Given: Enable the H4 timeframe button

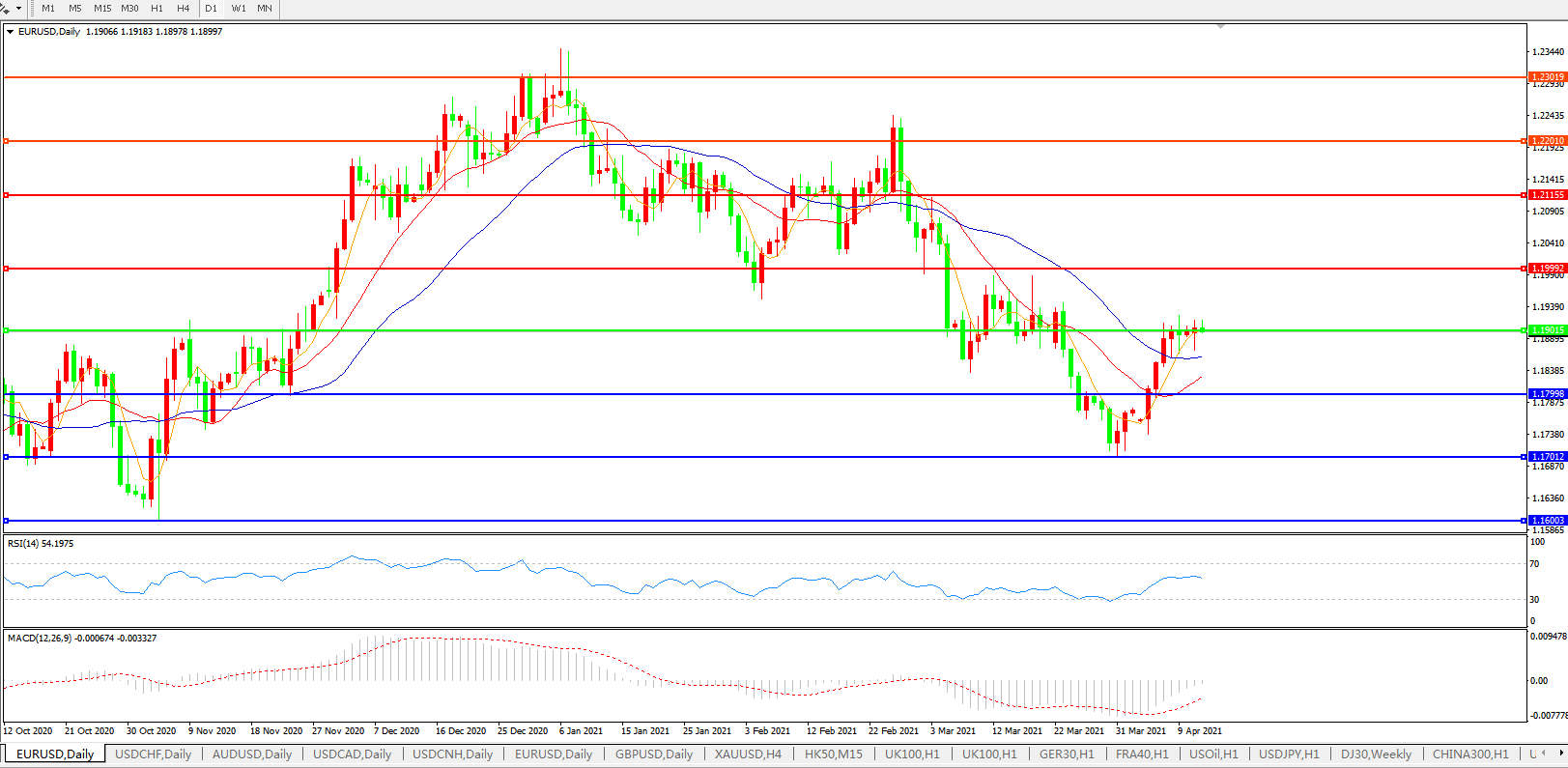Looking at the screenshot, I should 184,8.
